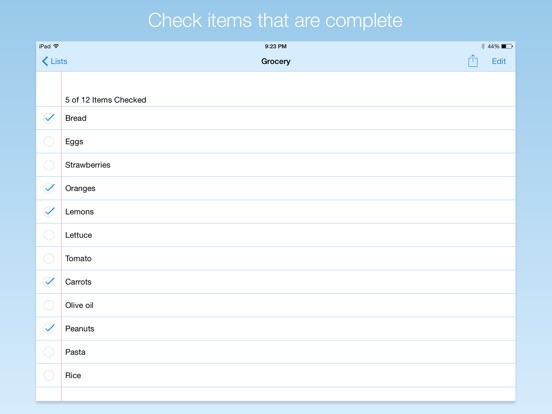The image size is (552, 414).
Task: Tap the share icon in the navigation bar
Action: (472, 61)
